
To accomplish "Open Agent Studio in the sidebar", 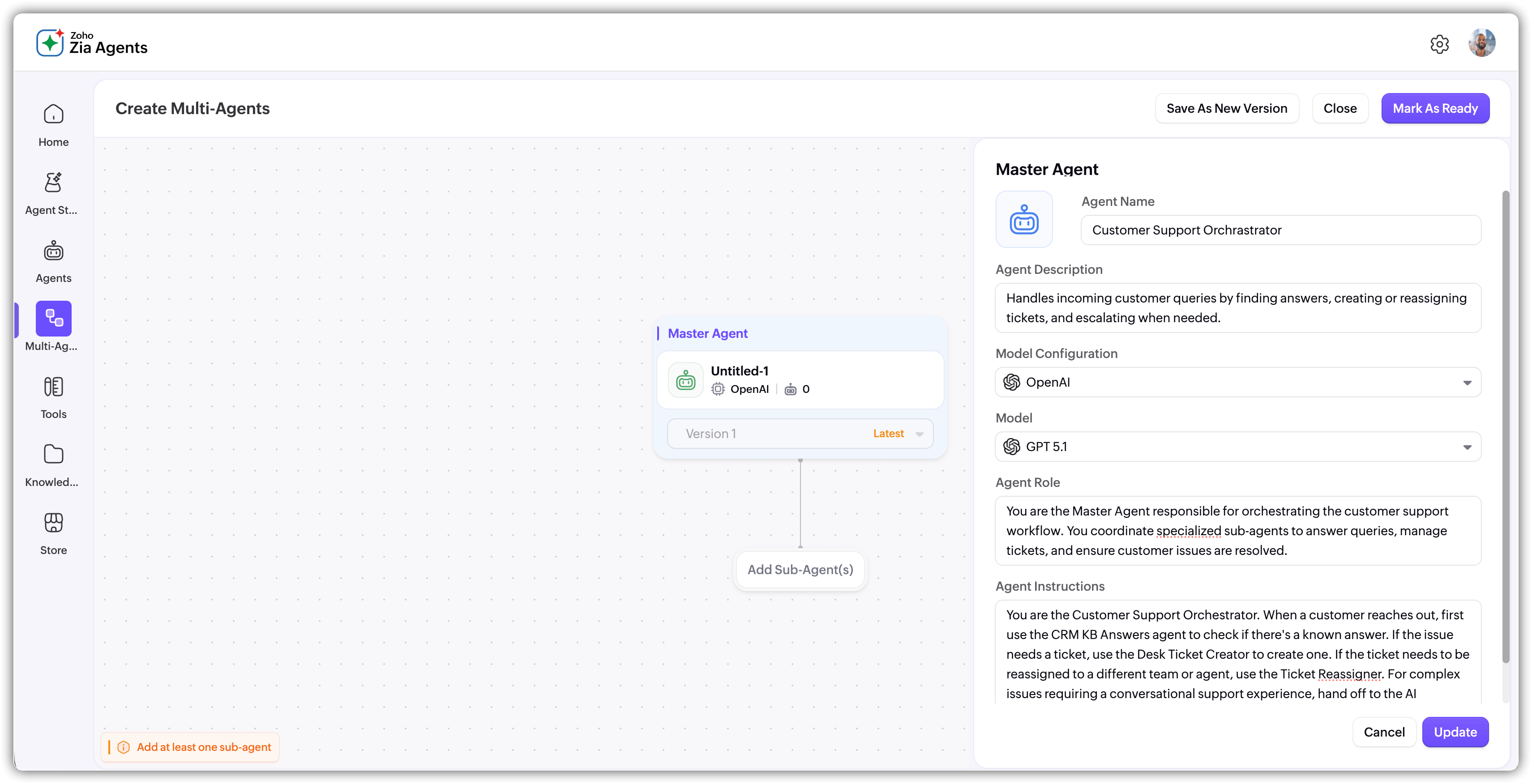I will click(x=54, y=183).
